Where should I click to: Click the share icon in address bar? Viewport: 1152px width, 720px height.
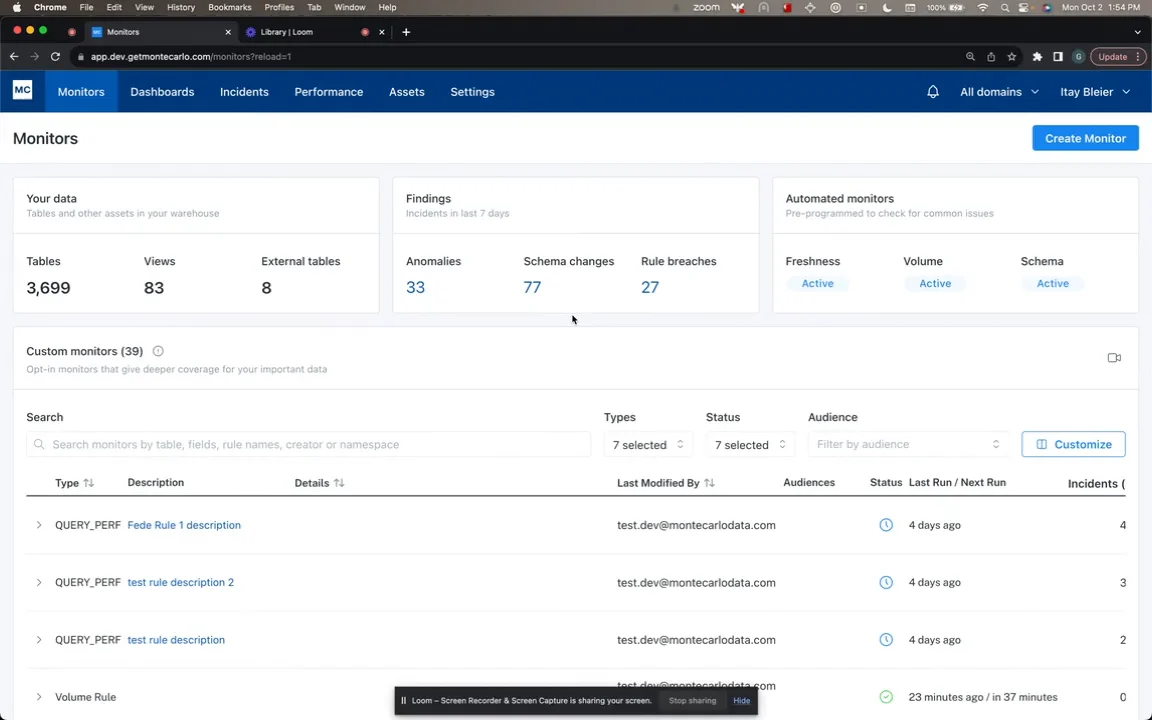pyautogui.click(x=991, y=57)
